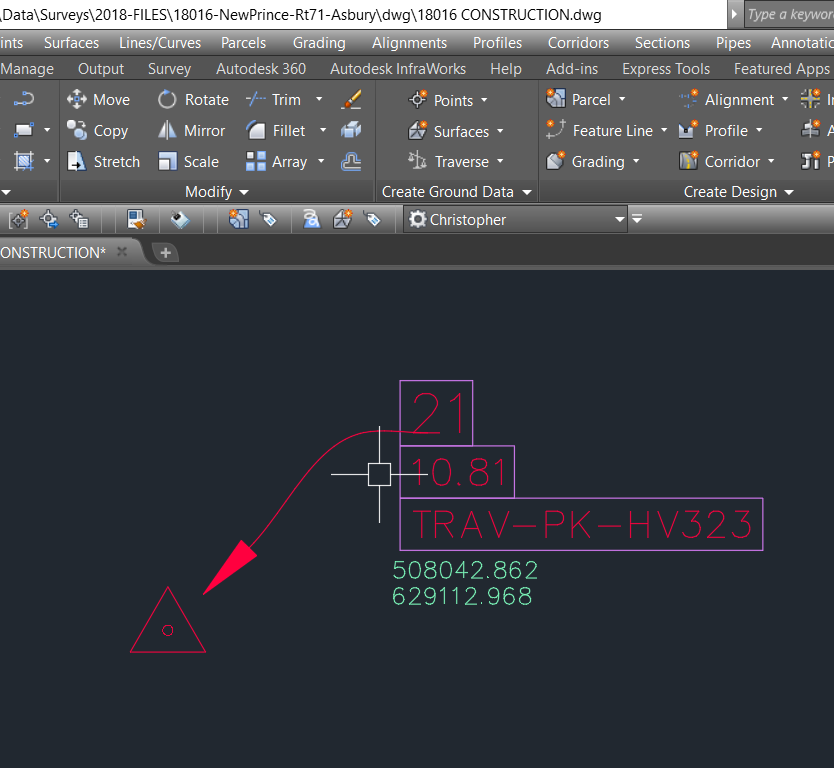
Task: Click the keyword search field
Action: [788, 14]
